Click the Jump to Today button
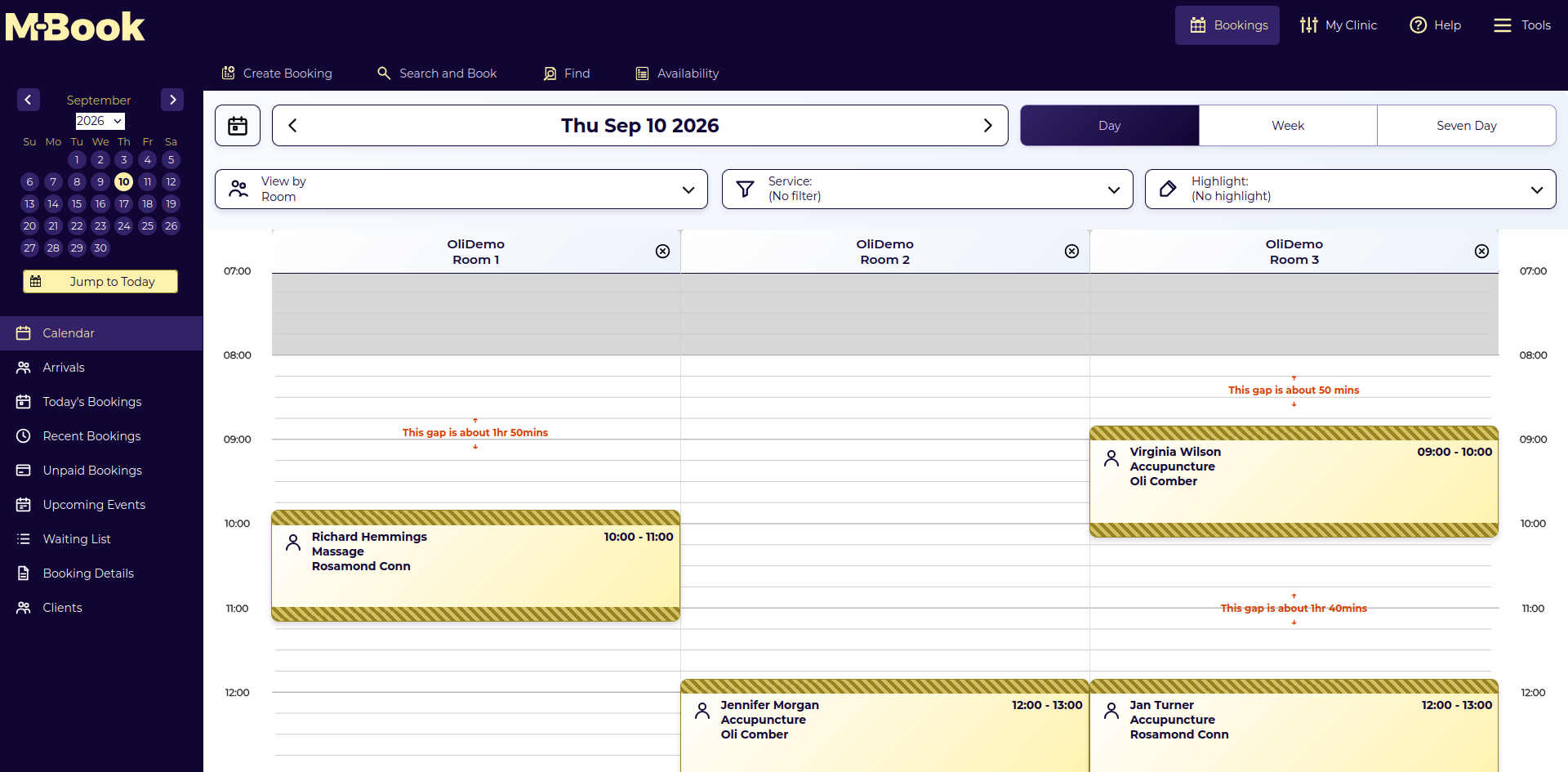1568x772 pixels. tap(100, 281)
